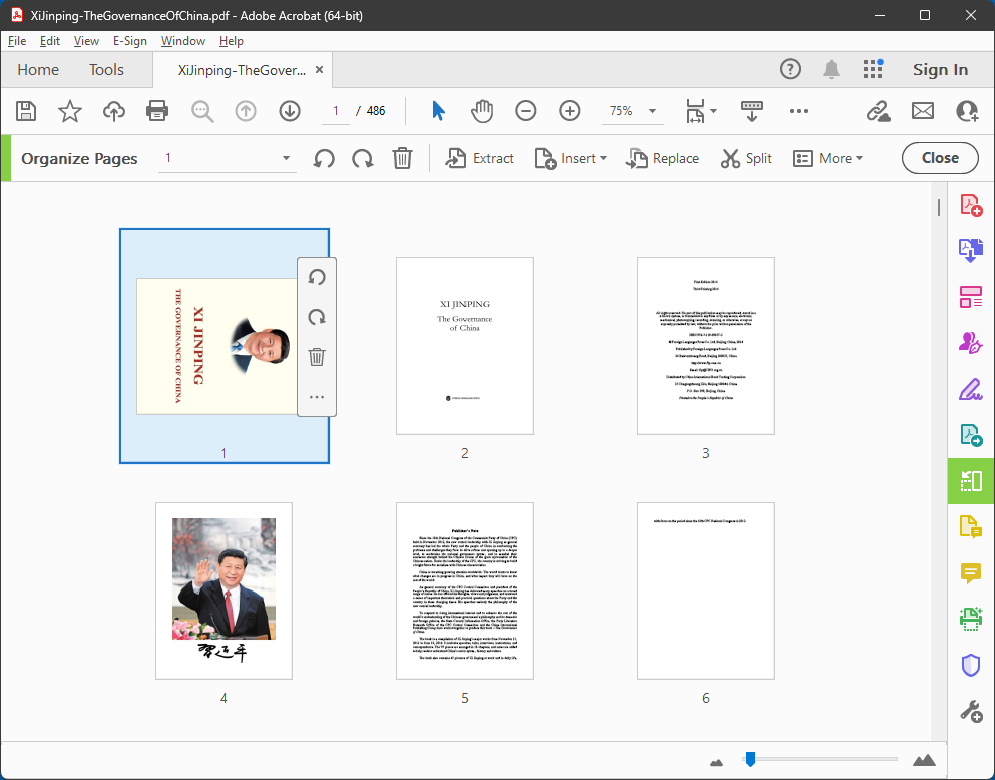The height and width of the screenshot is (780, 995).
Task: Send the file by email
Action: click(923, 111)
